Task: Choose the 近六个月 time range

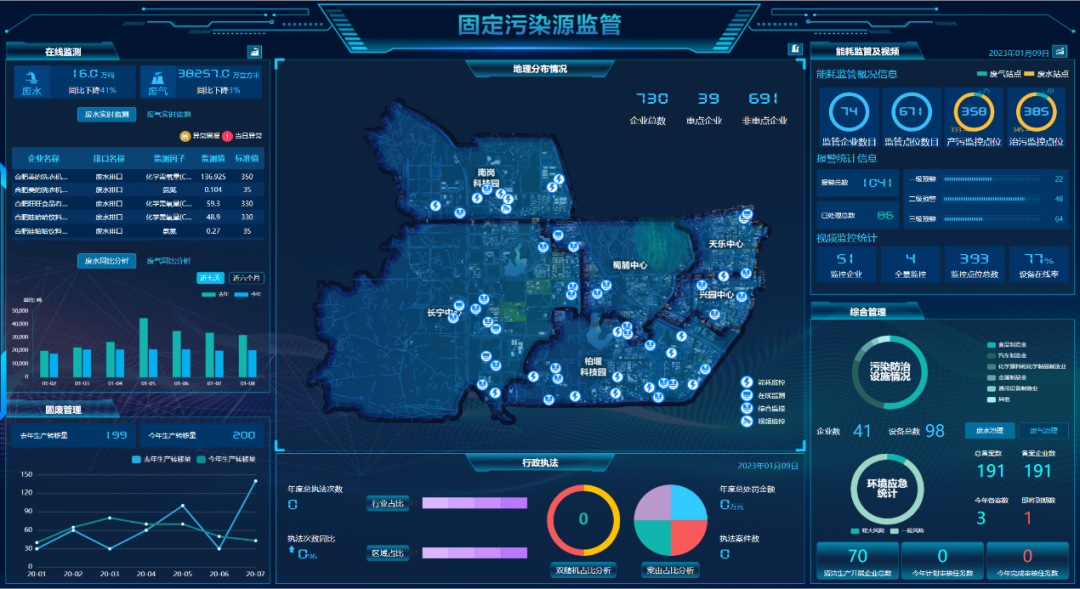Action: click(246, 278)
